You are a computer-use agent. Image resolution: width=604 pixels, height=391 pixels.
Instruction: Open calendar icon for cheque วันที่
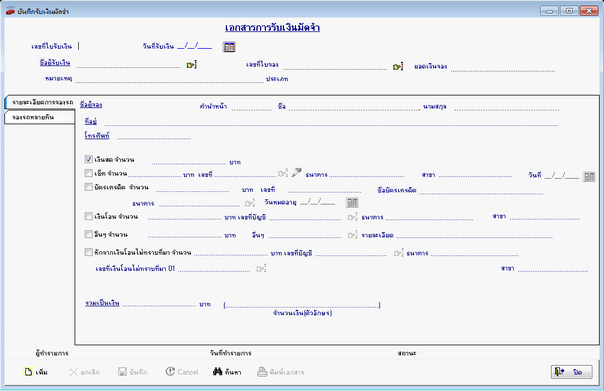point(589,176)
